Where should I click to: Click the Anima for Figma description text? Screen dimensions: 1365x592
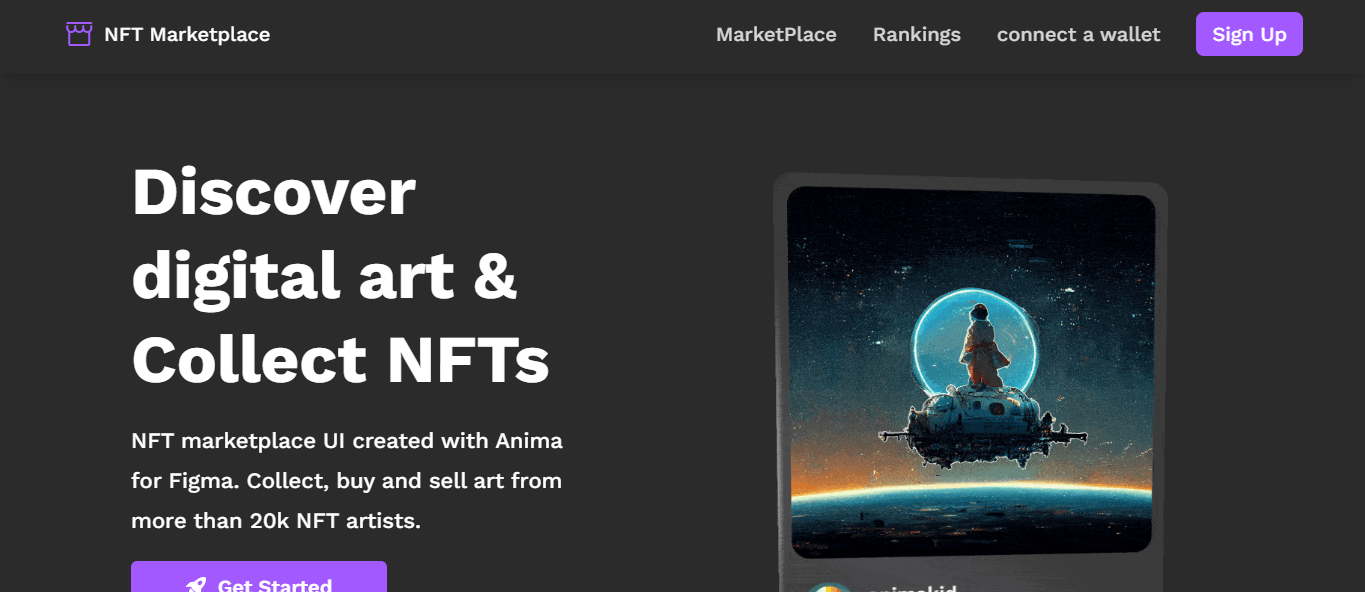click(x=347, y=480)
